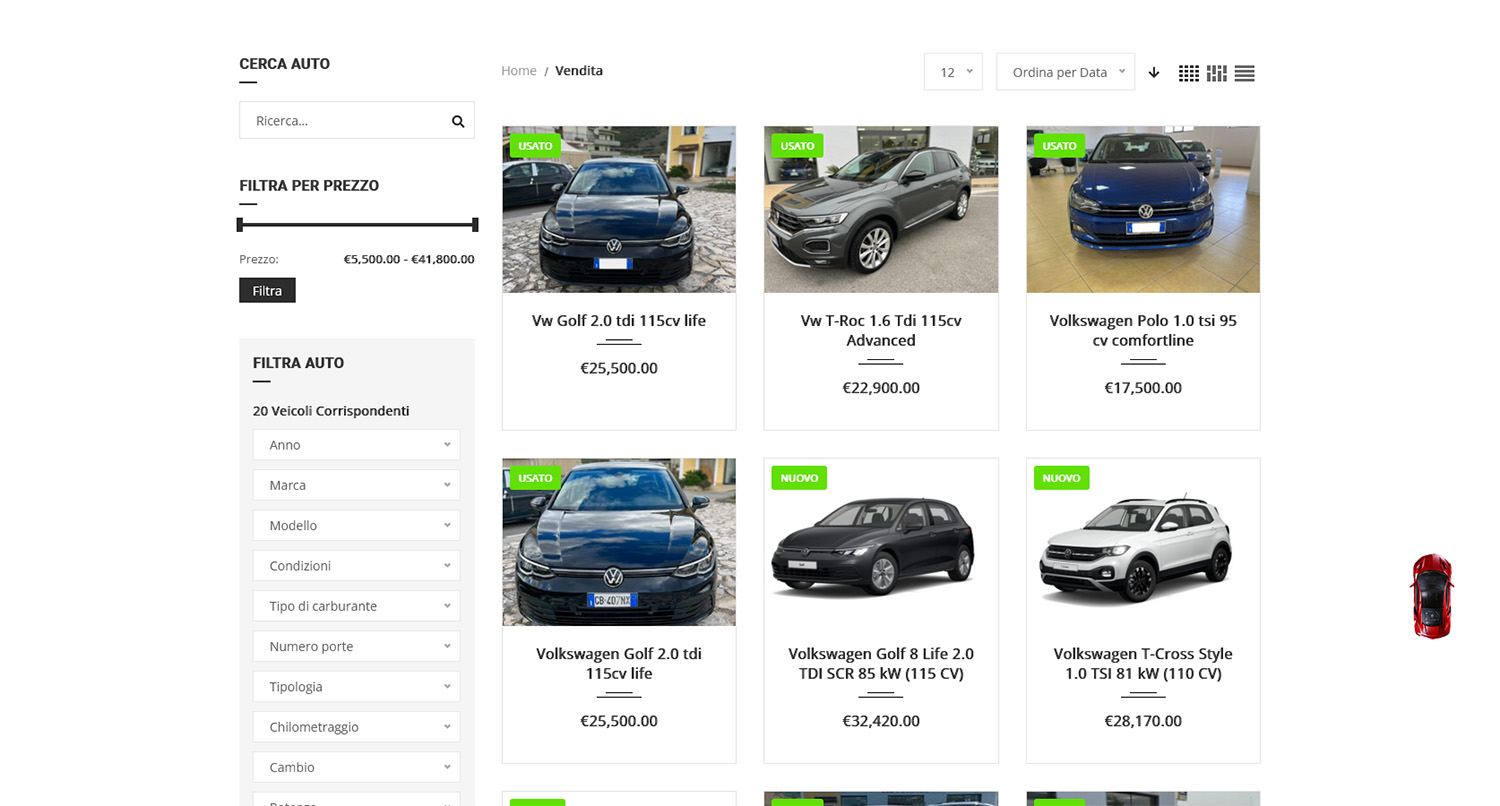Switch to the uniform grid view
The image size is (1500, 806).
(1189, 73)
